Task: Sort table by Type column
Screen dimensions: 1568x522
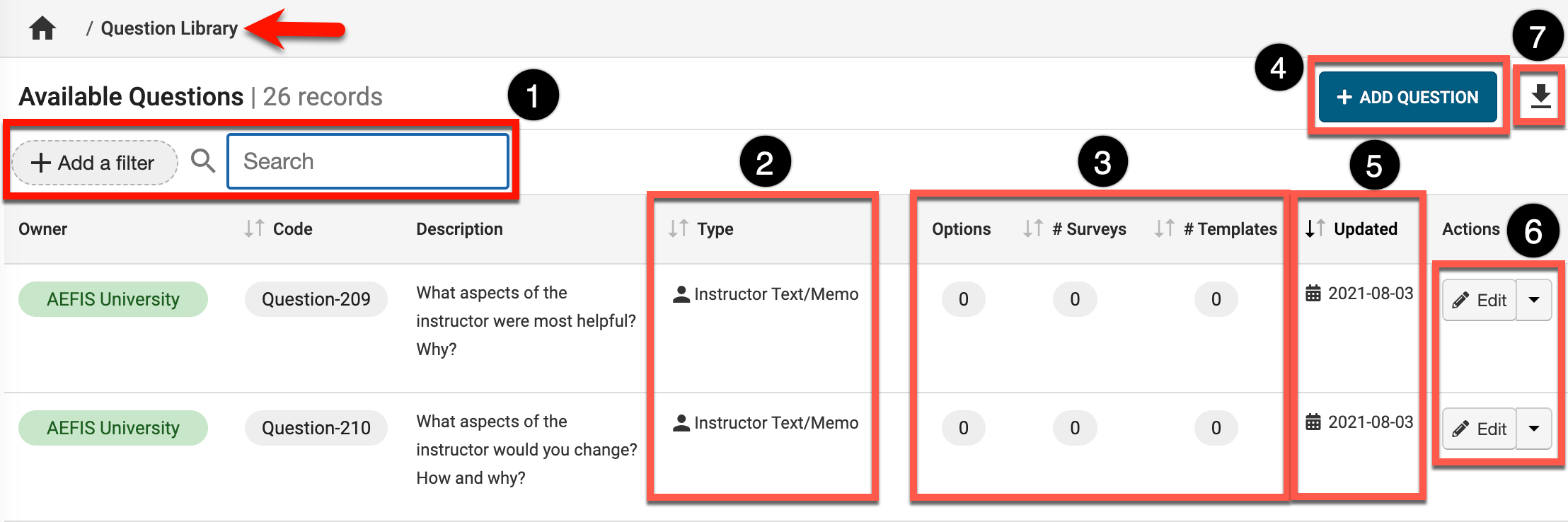Action: coord(678,228)
